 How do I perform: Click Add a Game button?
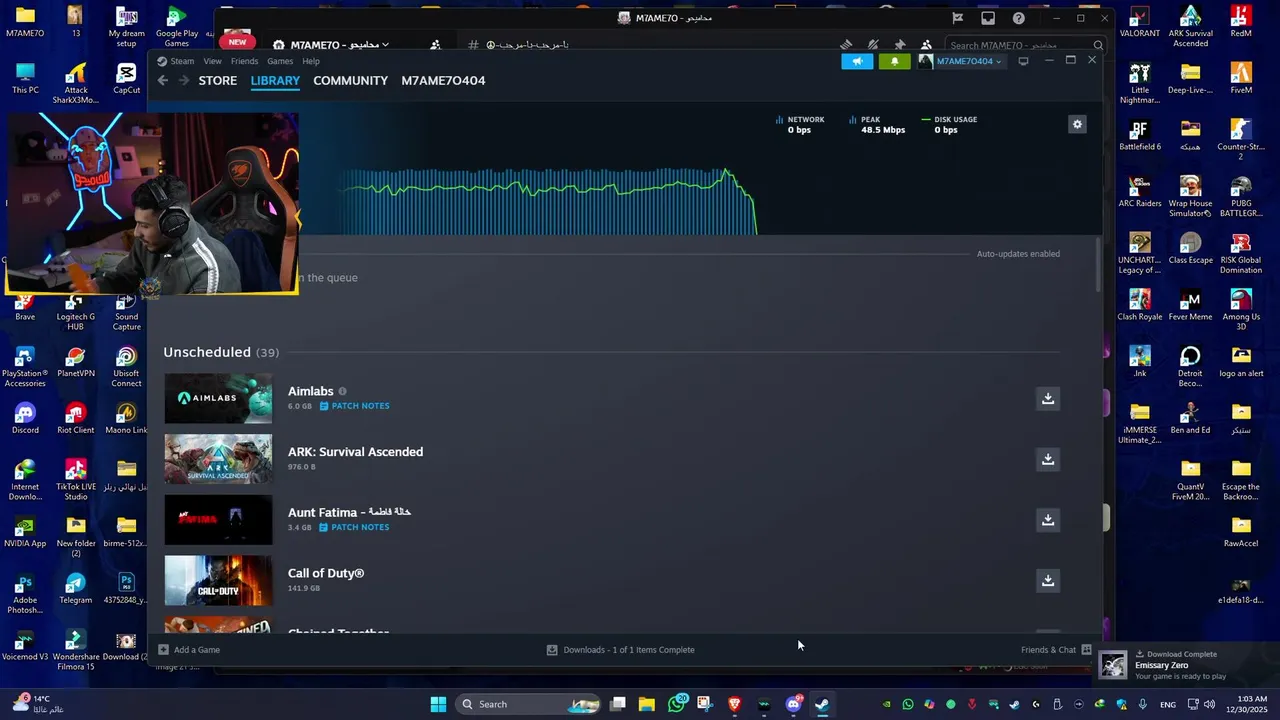tap(189, 650)
